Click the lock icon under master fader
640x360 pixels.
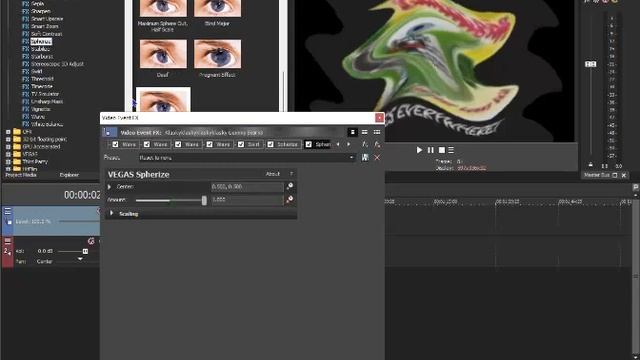591,165
